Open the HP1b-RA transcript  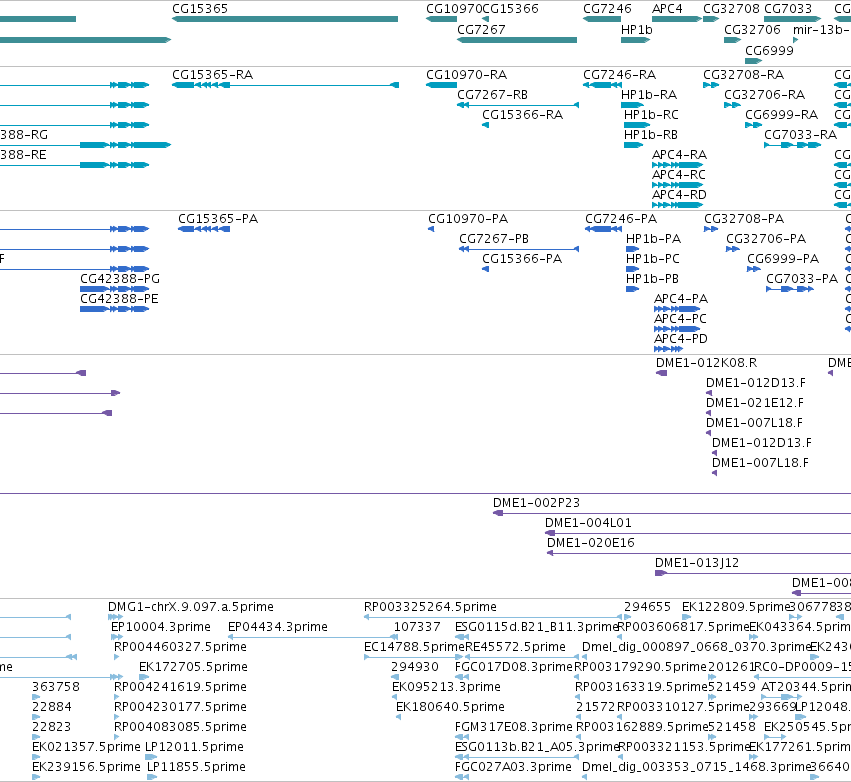click(632, 105)
